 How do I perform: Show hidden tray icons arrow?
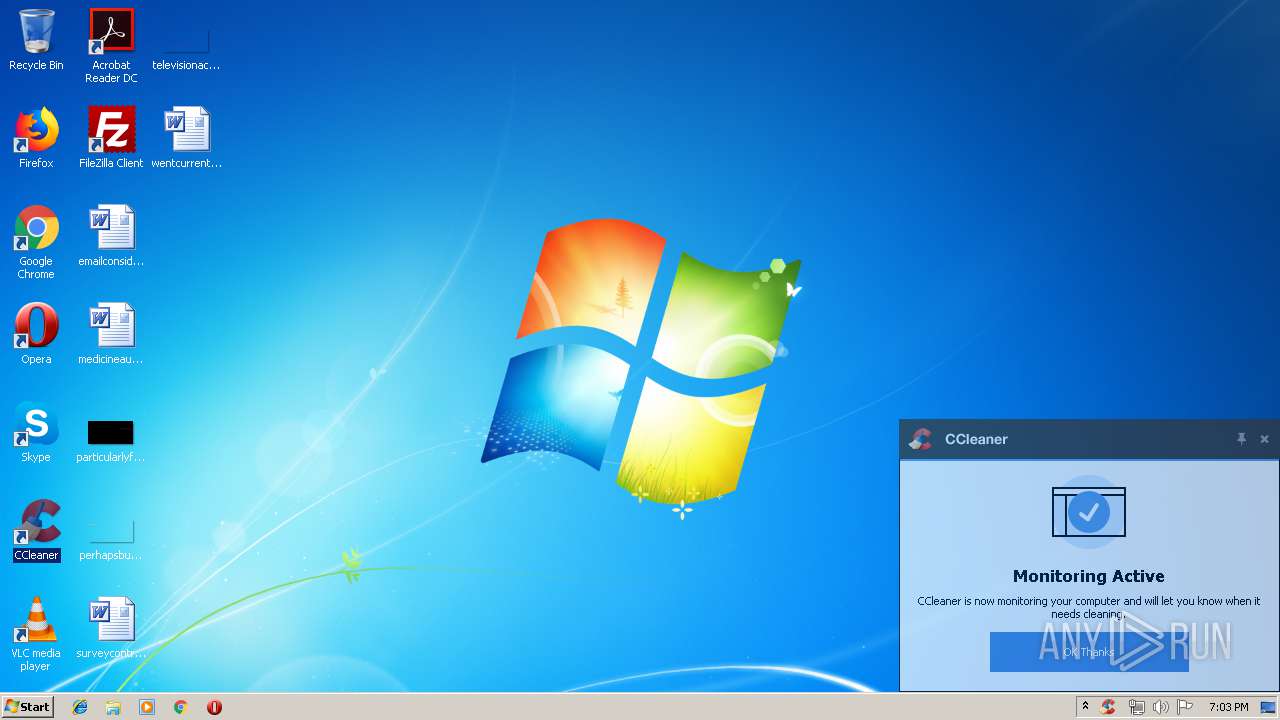(x=1085, y=707)
